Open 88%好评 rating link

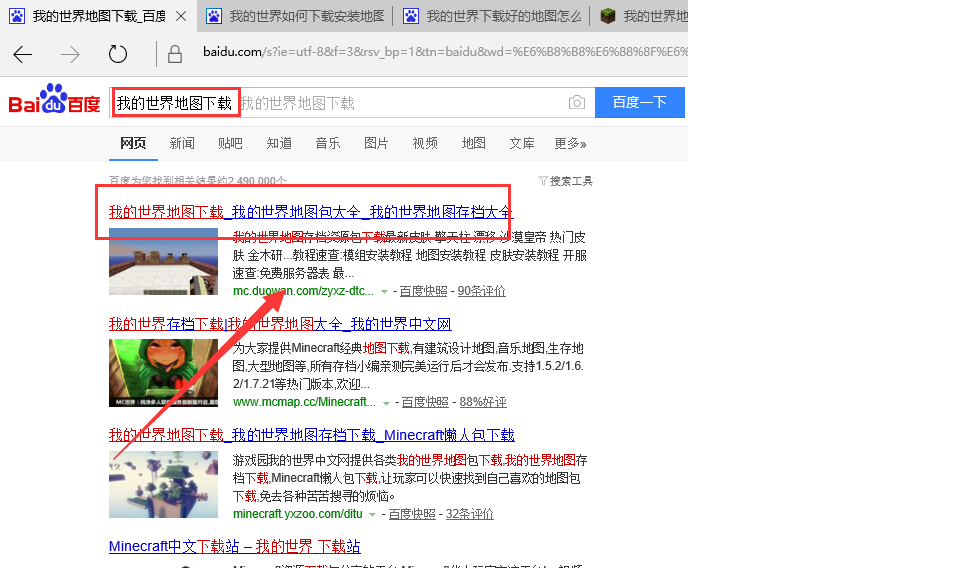[x=483, y=402]
